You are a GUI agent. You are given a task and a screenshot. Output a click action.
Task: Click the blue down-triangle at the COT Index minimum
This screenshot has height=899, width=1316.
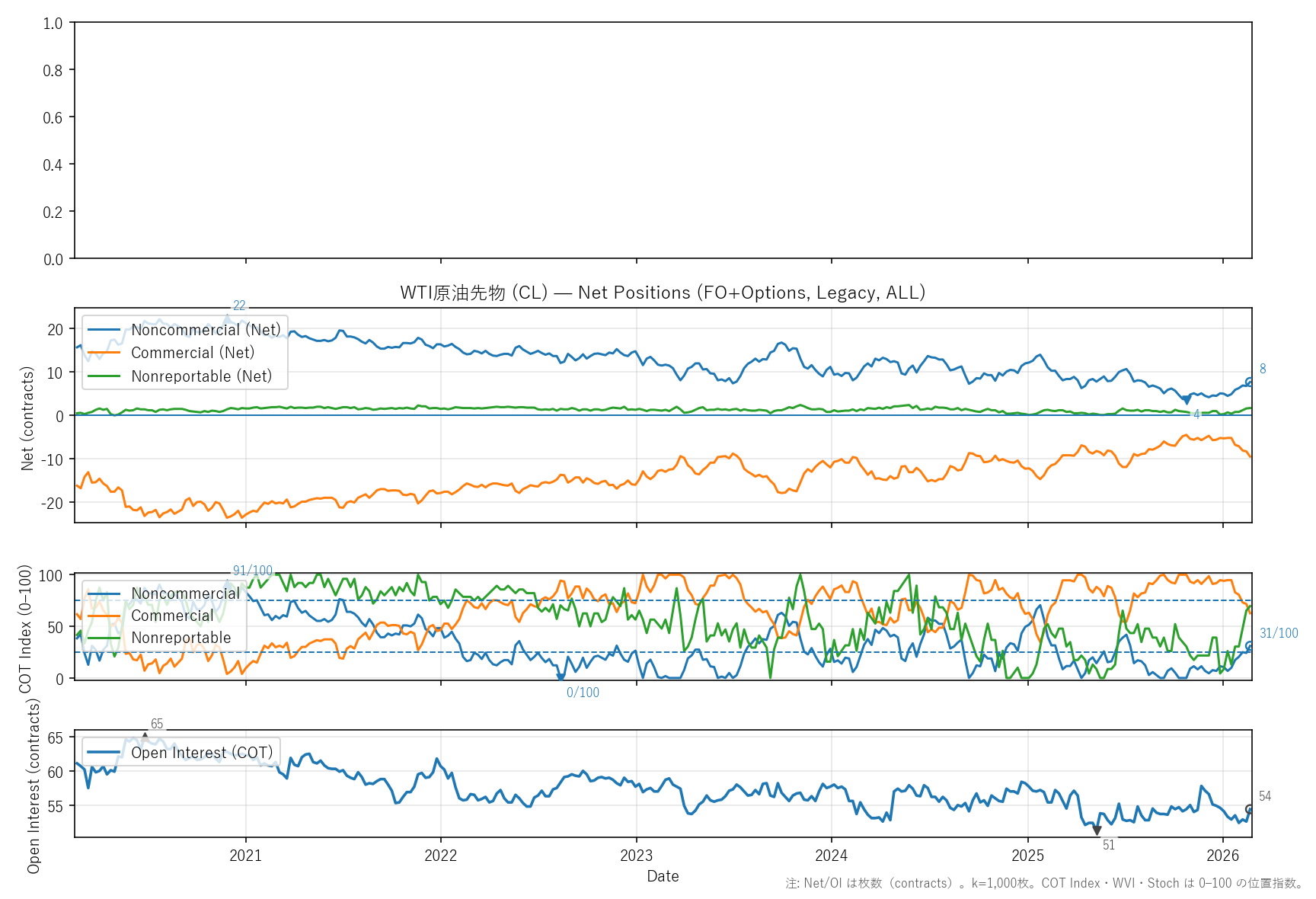[561, 677]
